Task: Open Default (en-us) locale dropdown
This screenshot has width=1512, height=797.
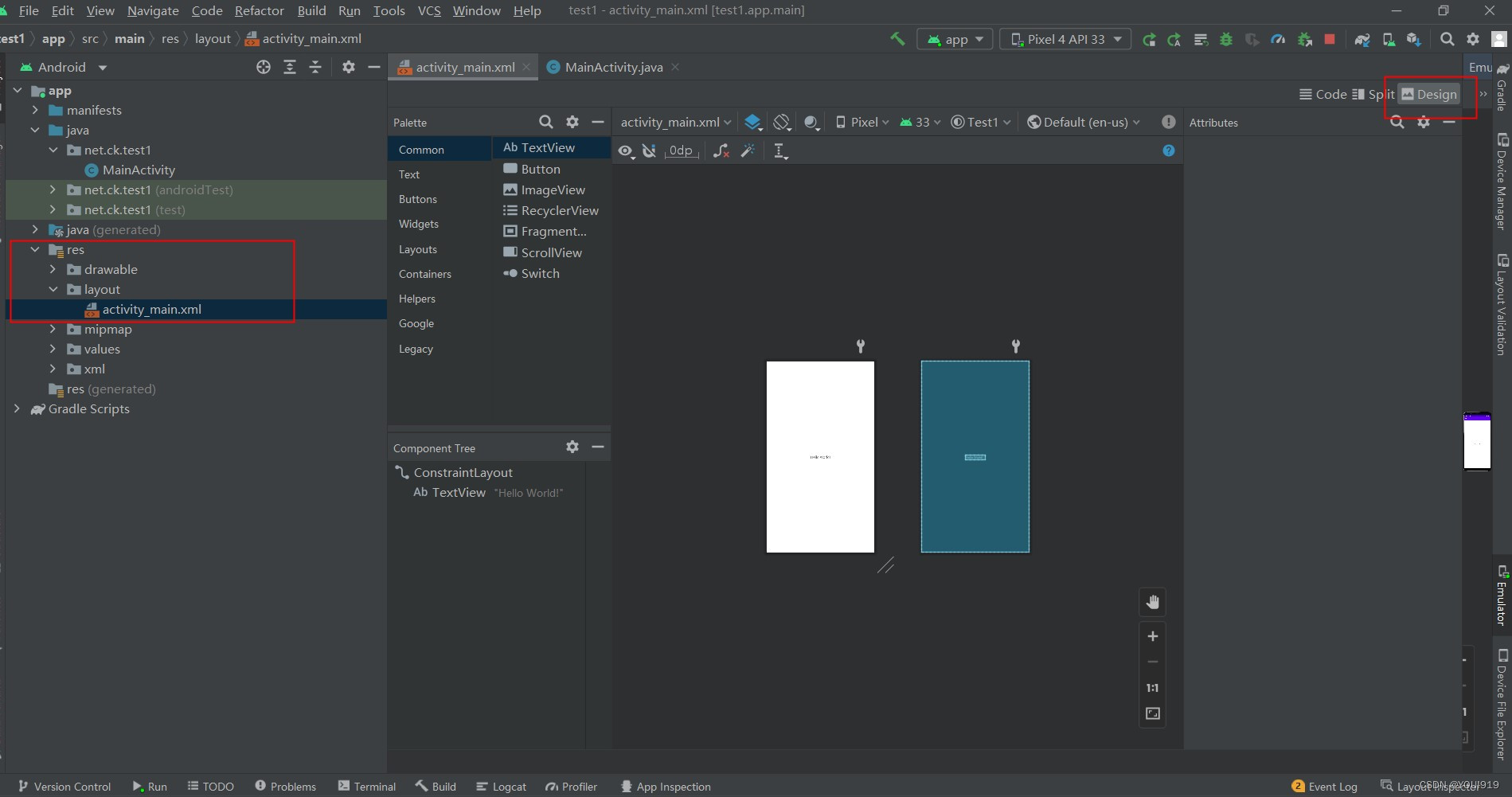Action: pyautogui.click(x=1084, y=122)
